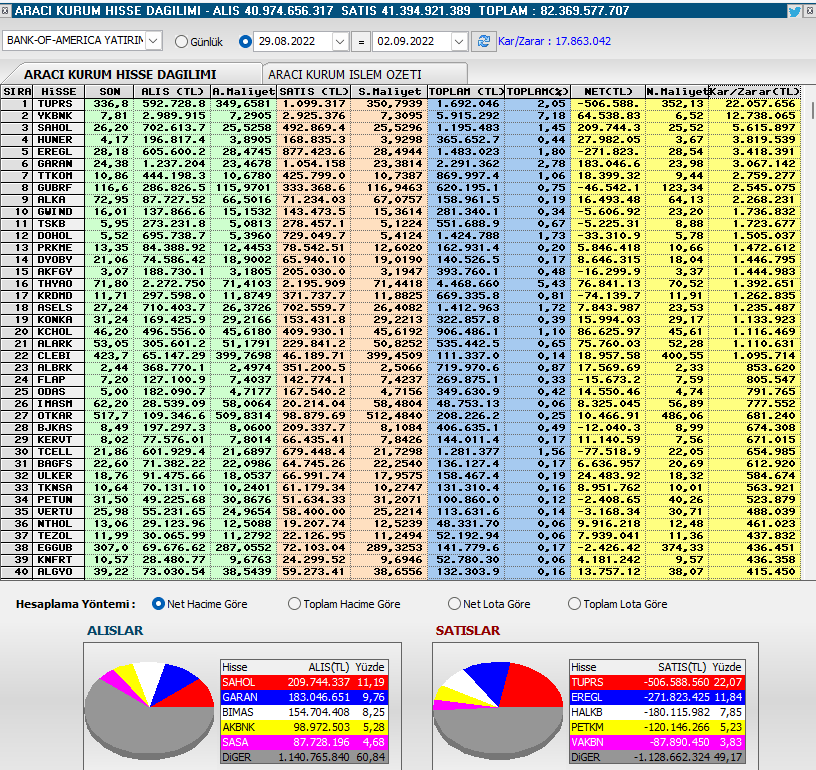Select the GUBRF cell in table row 8
The height and width of the screenshot is (770, 816).
59,188
